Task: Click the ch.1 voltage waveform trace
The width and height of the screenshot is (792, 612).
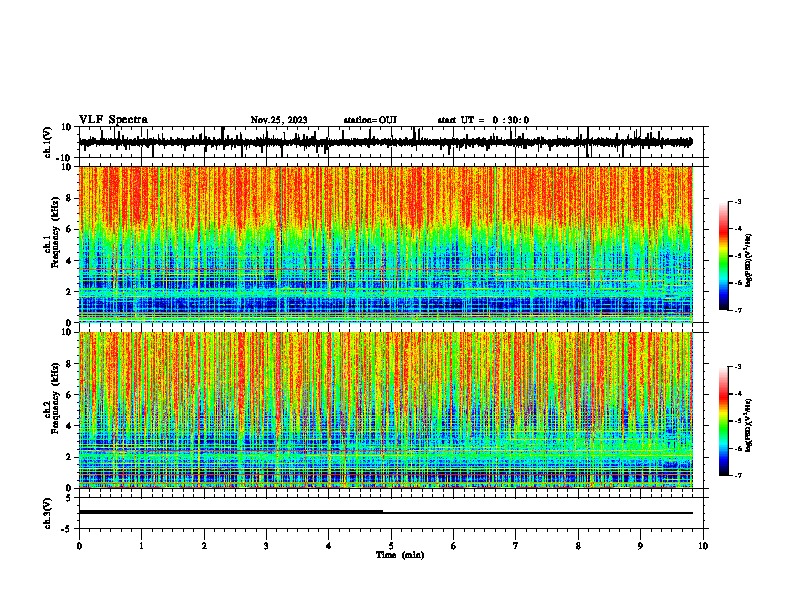Action: (385, 142)
